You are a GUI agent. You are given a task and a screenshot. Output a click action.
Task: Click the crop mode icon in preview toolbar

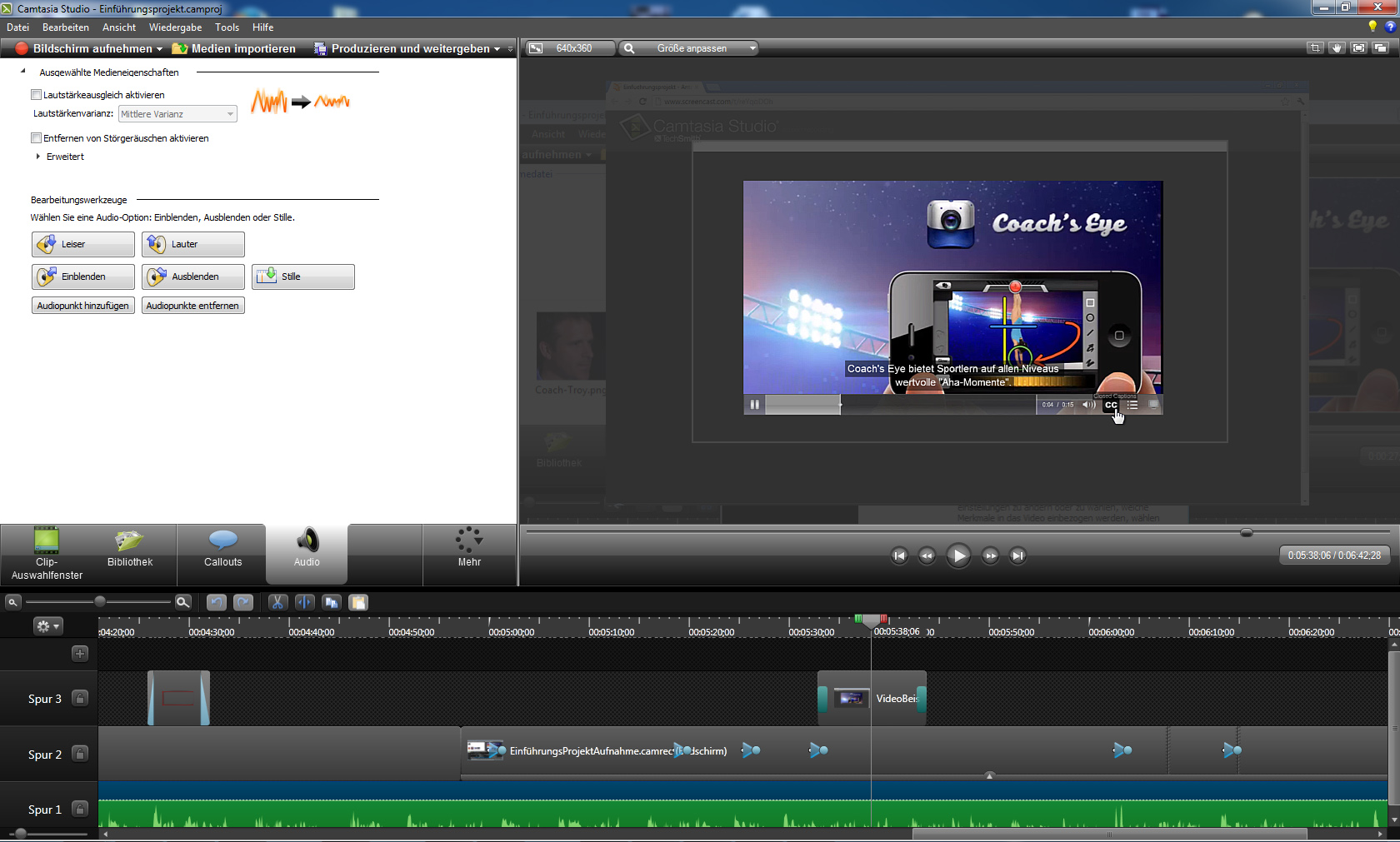click(1315, 48)
